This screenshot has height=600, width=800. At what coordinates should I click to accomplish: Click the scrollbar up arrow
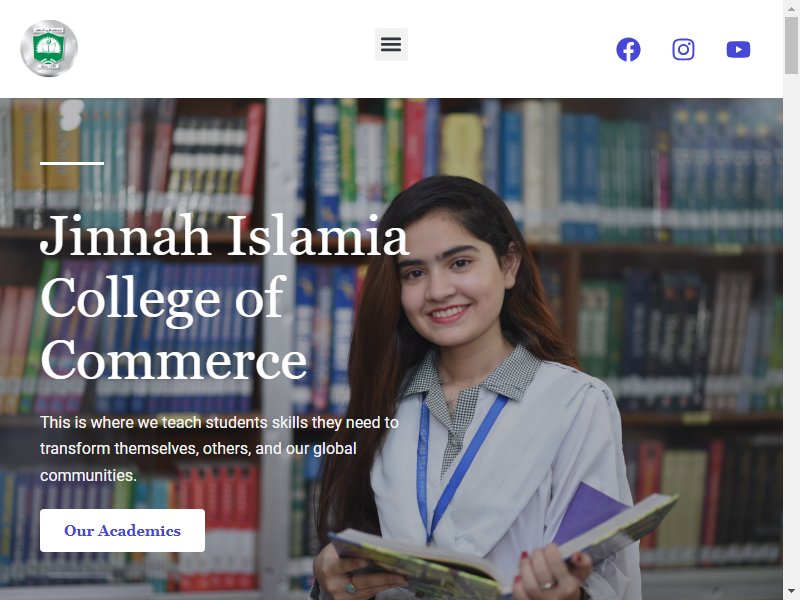click(x=791, y=8)
